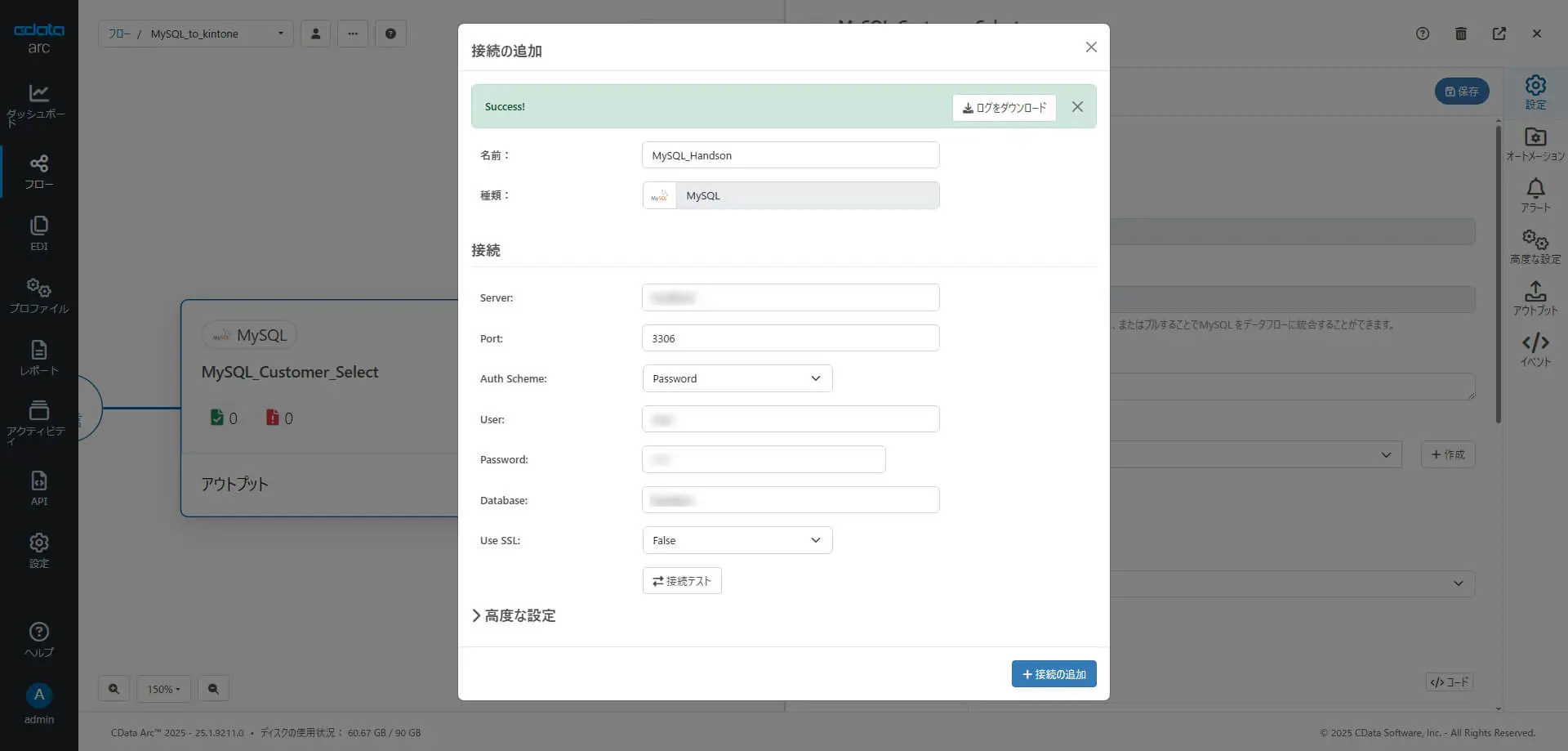Go to the Flows section in sidebar
The height and width of the screenshot is (751, 1568).
[38, 172]
